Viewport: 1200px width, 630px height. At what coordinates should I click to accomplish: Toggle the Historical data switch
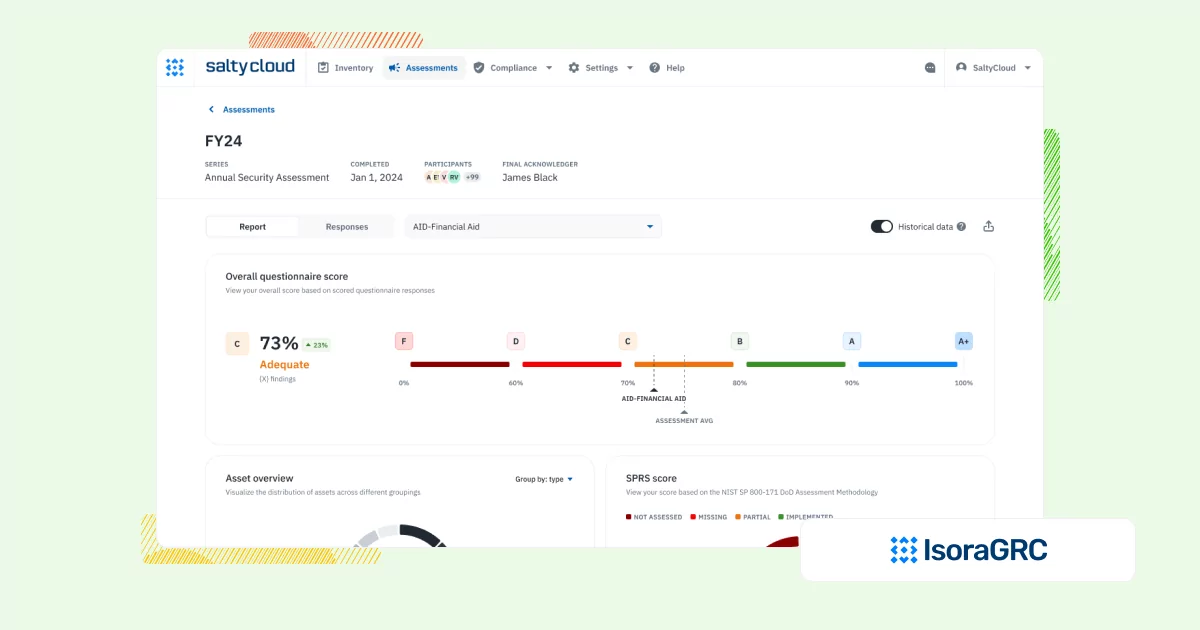coord(882,227)
